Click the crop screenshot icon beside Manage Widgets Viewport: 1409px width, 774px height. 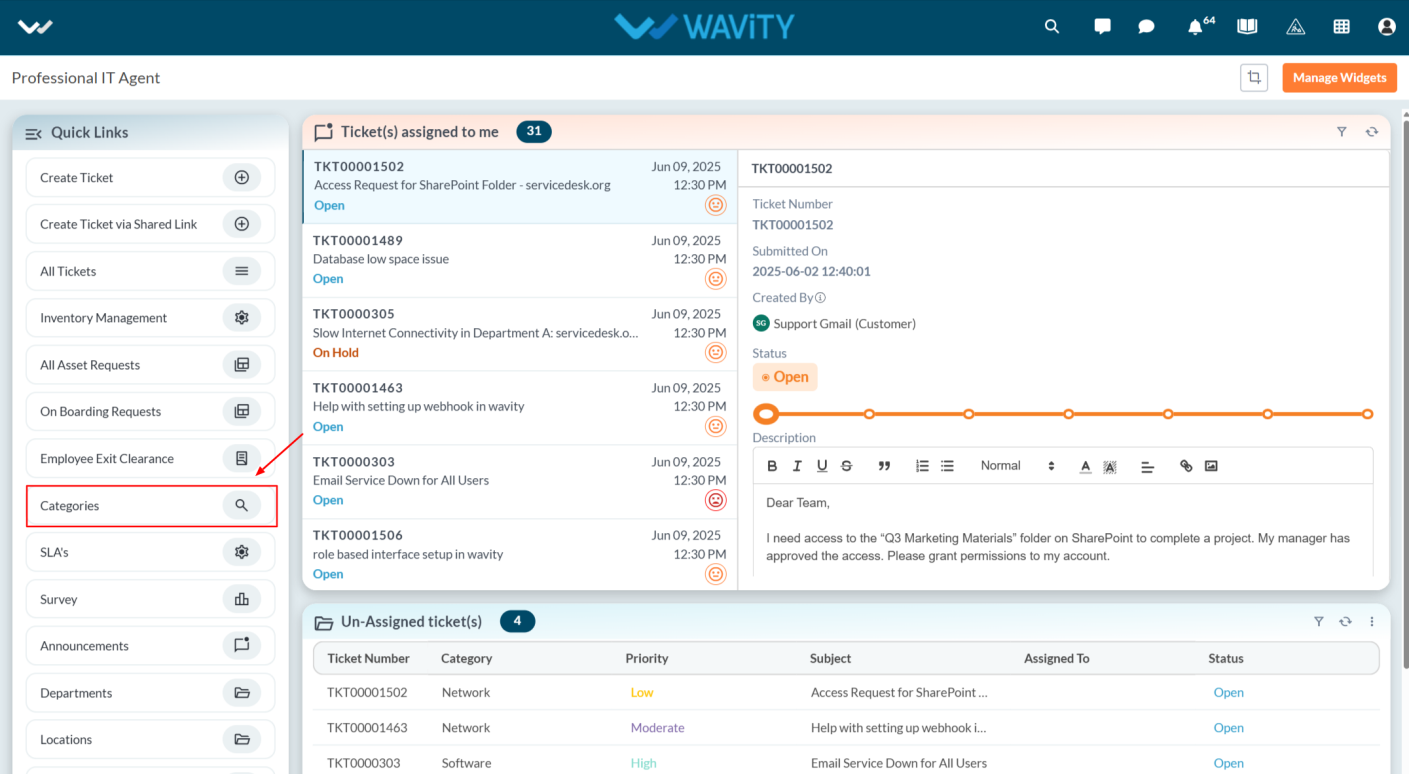point(1254,77)
